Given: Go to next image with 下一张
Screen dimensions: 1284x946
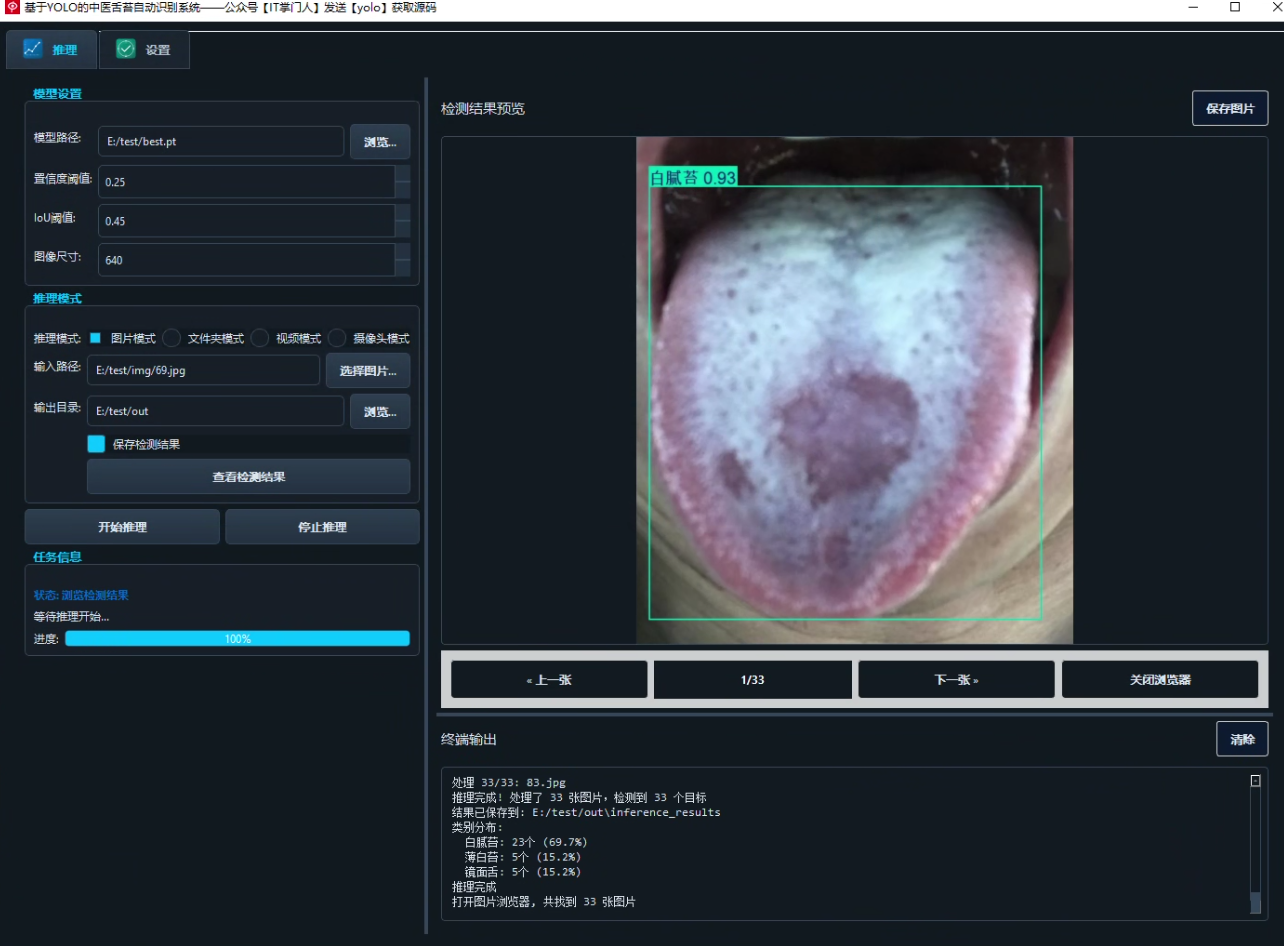Looking at the screenshot, I should click(x=956, y=680).
